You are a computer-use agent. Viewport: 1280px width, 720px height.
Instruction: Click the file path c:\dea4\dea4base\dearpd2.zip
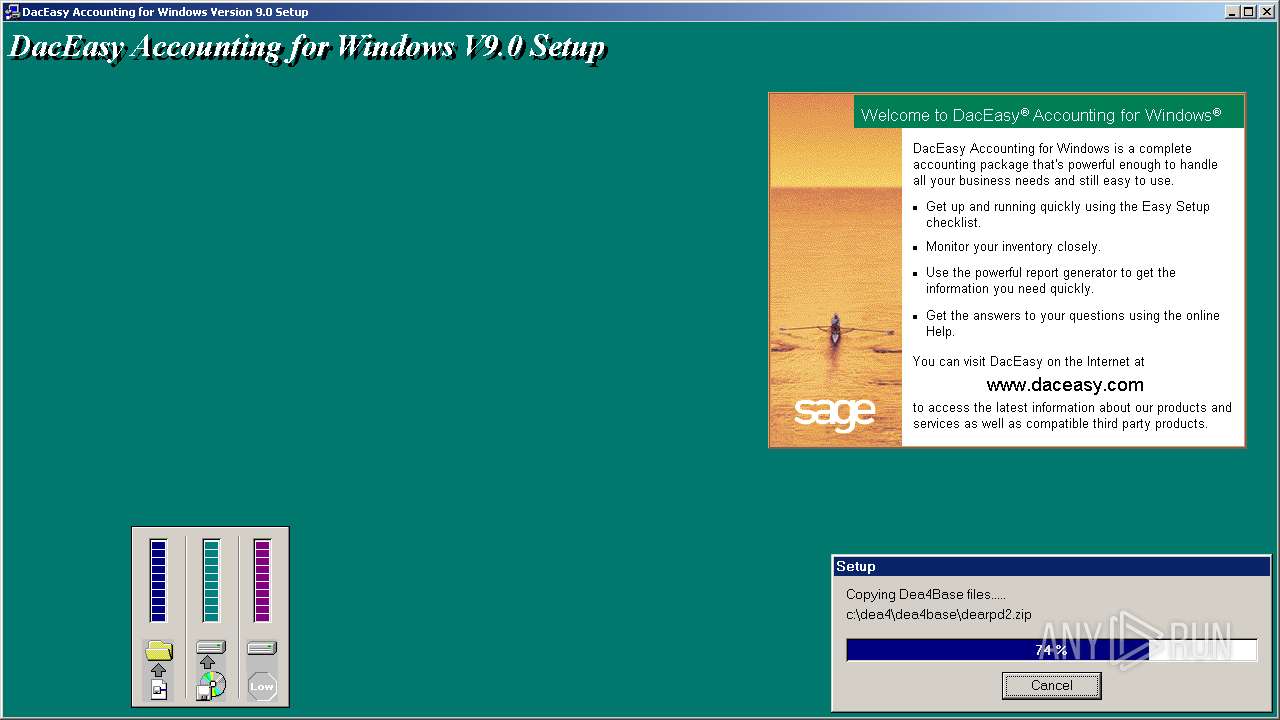[x=939, y=615]
